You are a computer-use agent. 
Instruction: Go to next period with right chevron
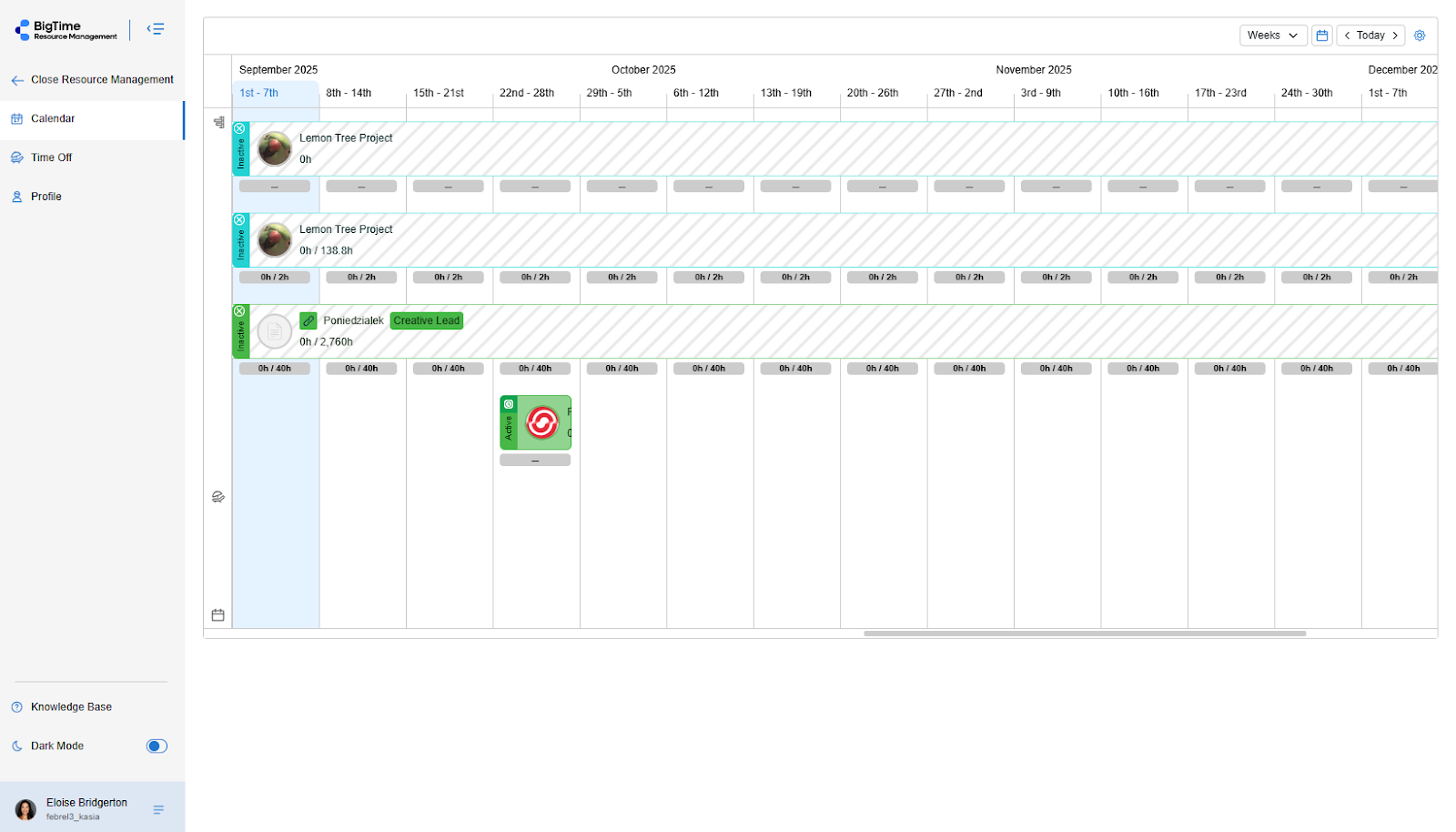click(1394, 36)
